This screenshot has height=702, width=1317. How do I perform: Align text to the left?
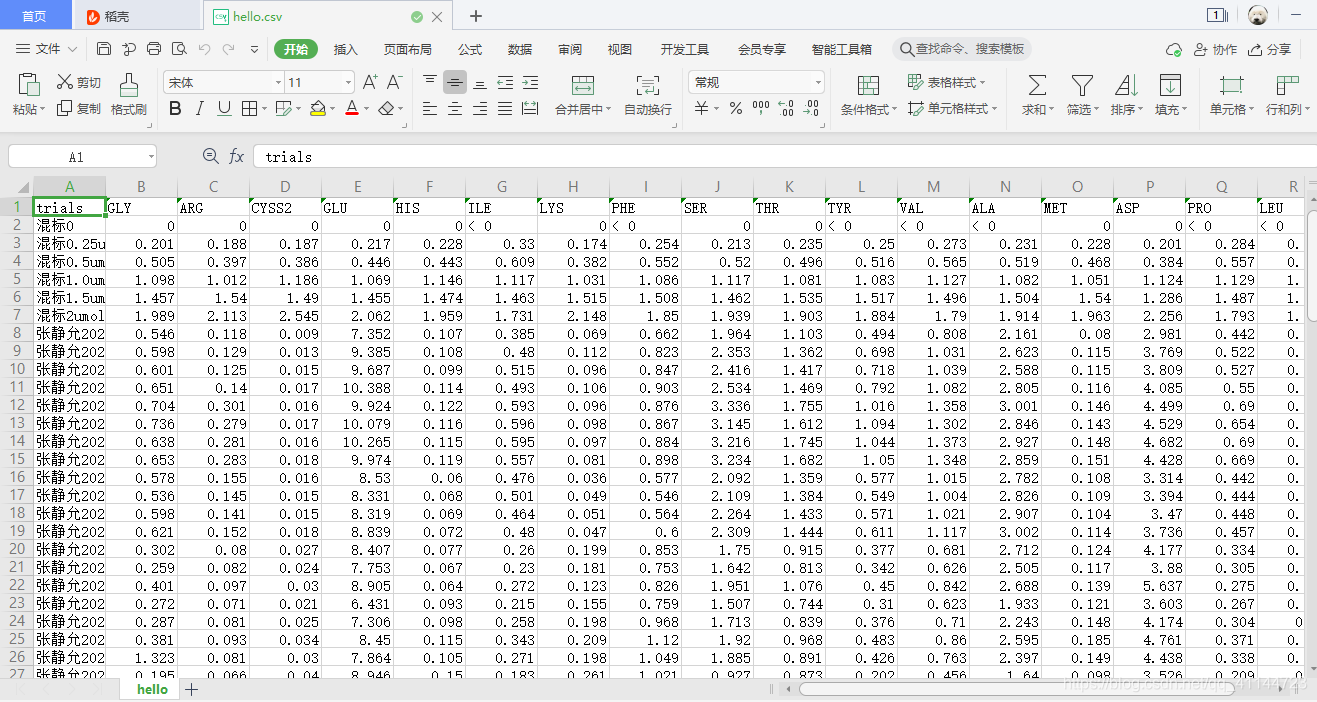430,108
